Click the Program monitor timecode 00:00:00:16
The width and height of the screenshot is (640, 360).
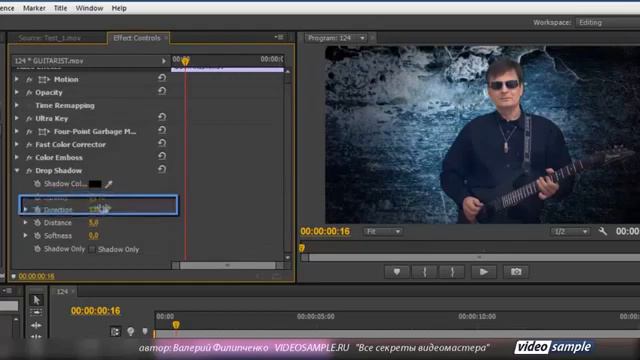pyautogui.click(x=325, y=231)
